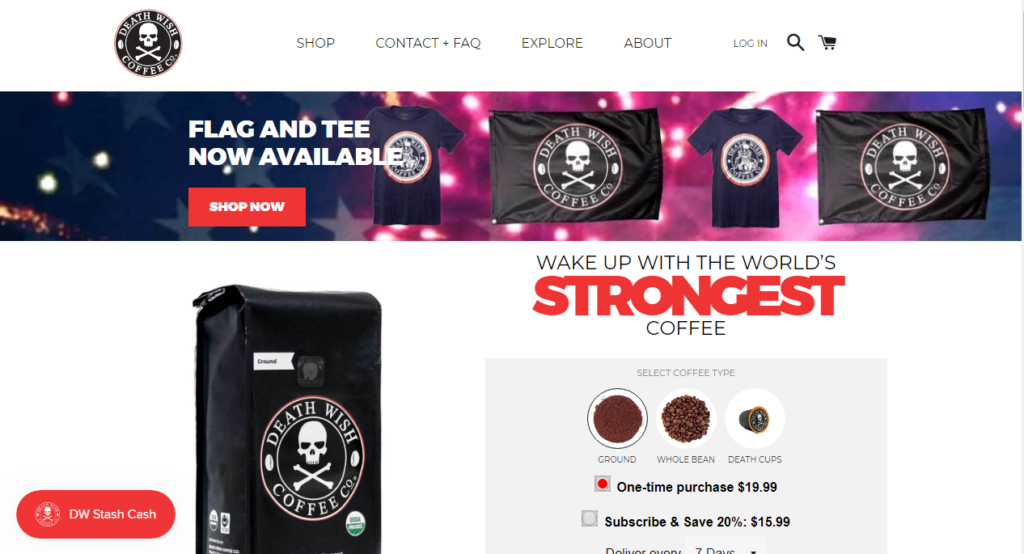Open the shopping cart icon

click(x=827, y=42)
